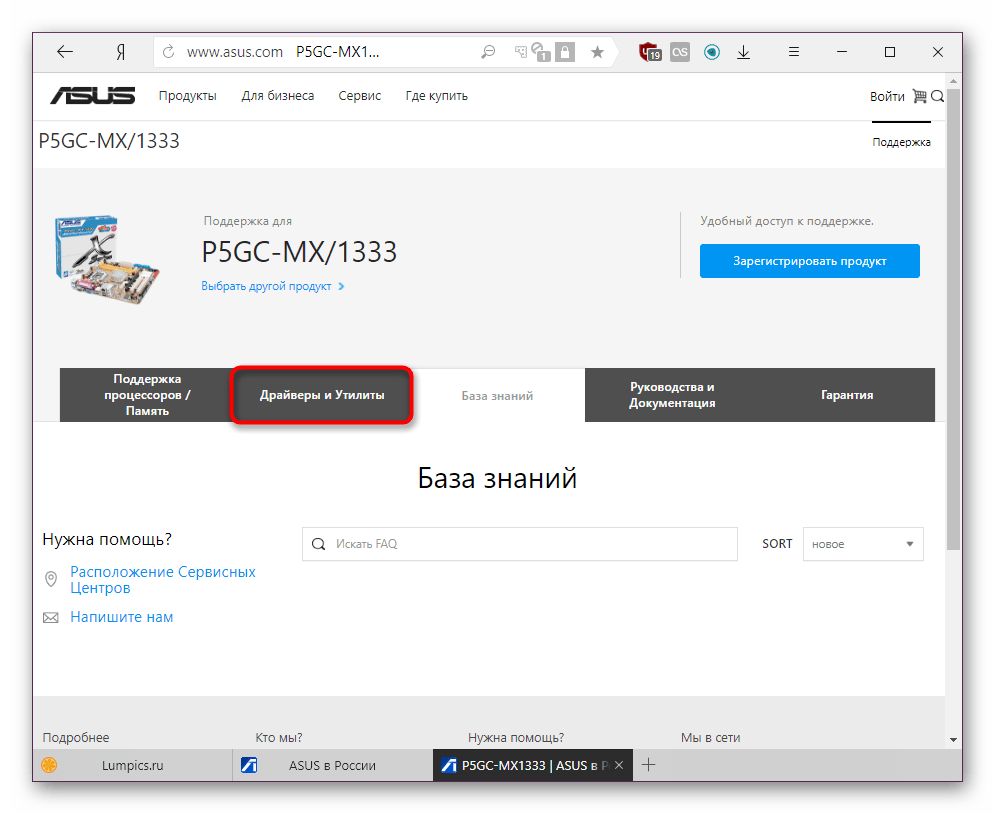This screenshot has height=814, width=995.
Task: Open the browser hamburger menu
Action: (794, 52)
